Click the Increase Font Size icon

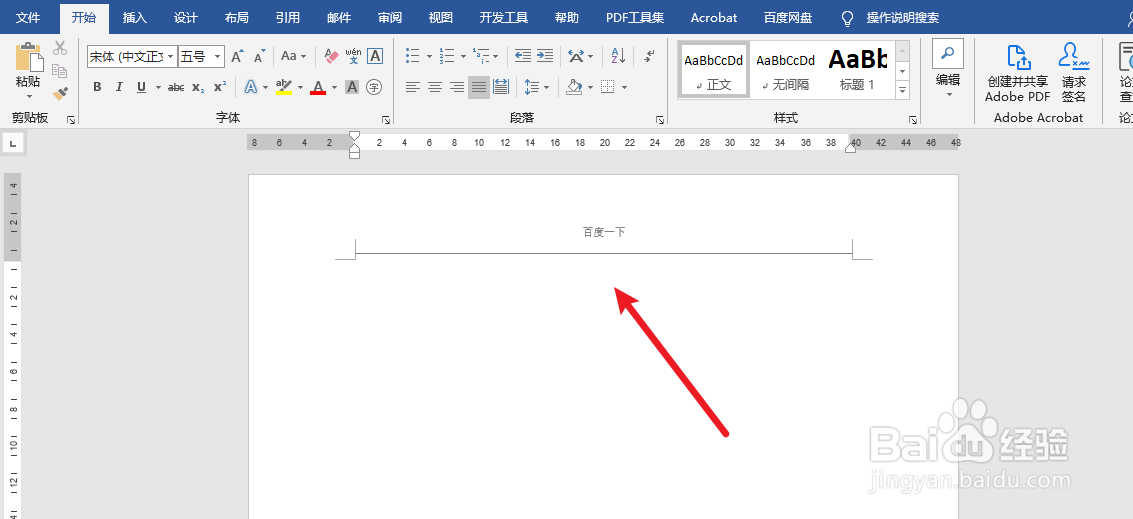click(x=237, y=56)
